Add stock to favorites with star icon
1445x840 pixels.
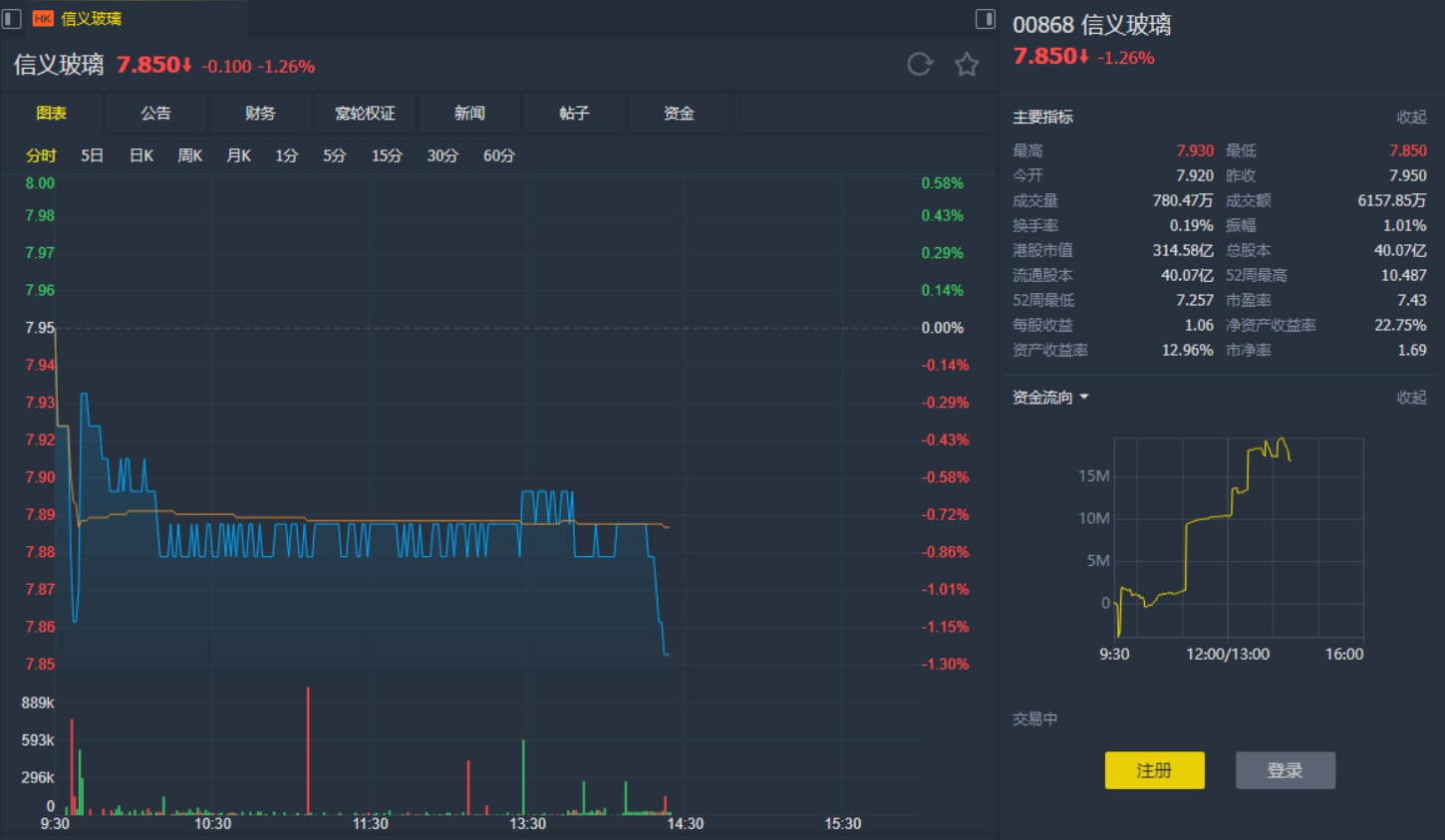[x=966, y=65]
